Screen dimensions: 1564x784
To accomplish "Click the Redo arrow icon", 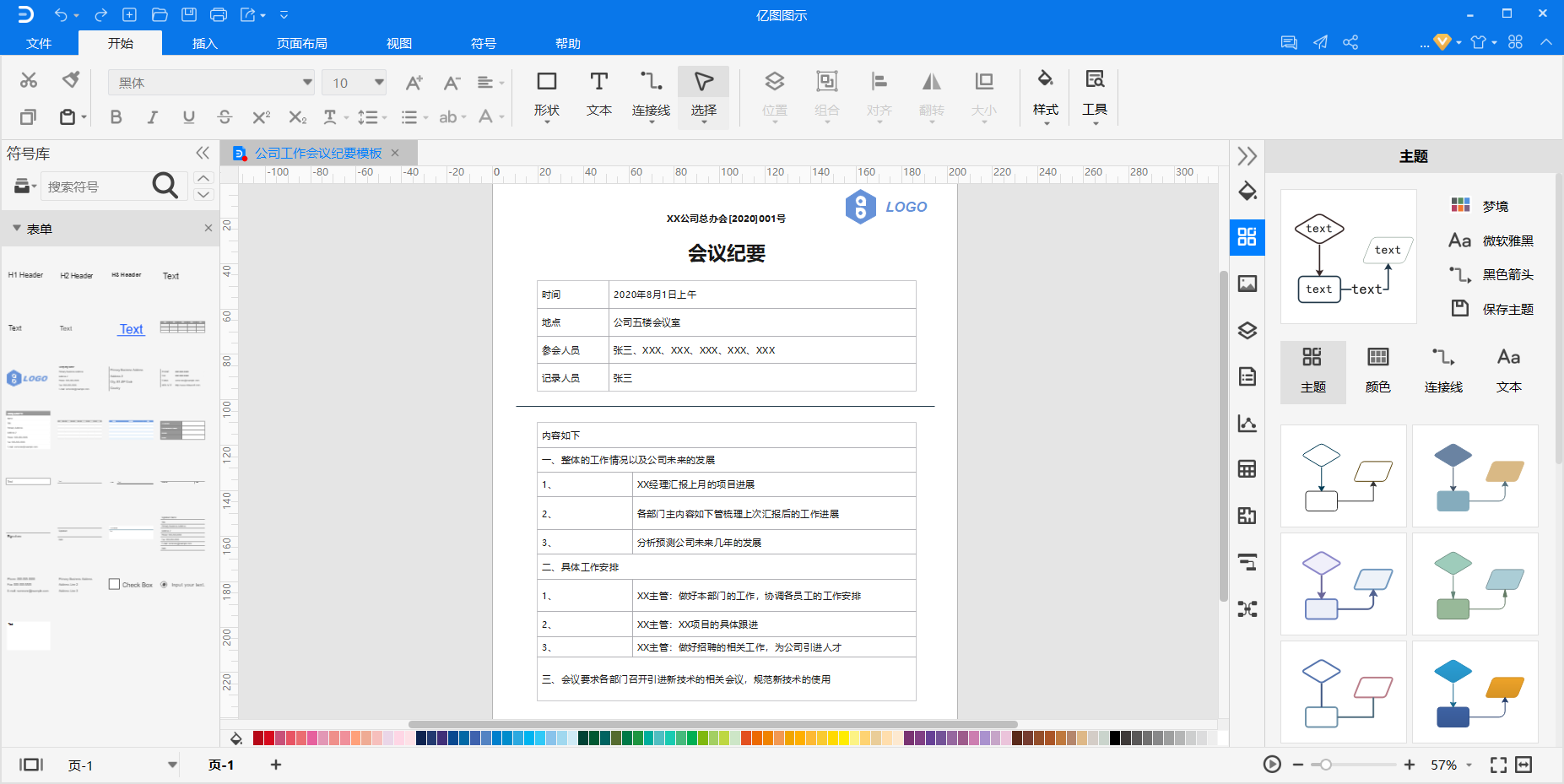I will coord(100,15).
